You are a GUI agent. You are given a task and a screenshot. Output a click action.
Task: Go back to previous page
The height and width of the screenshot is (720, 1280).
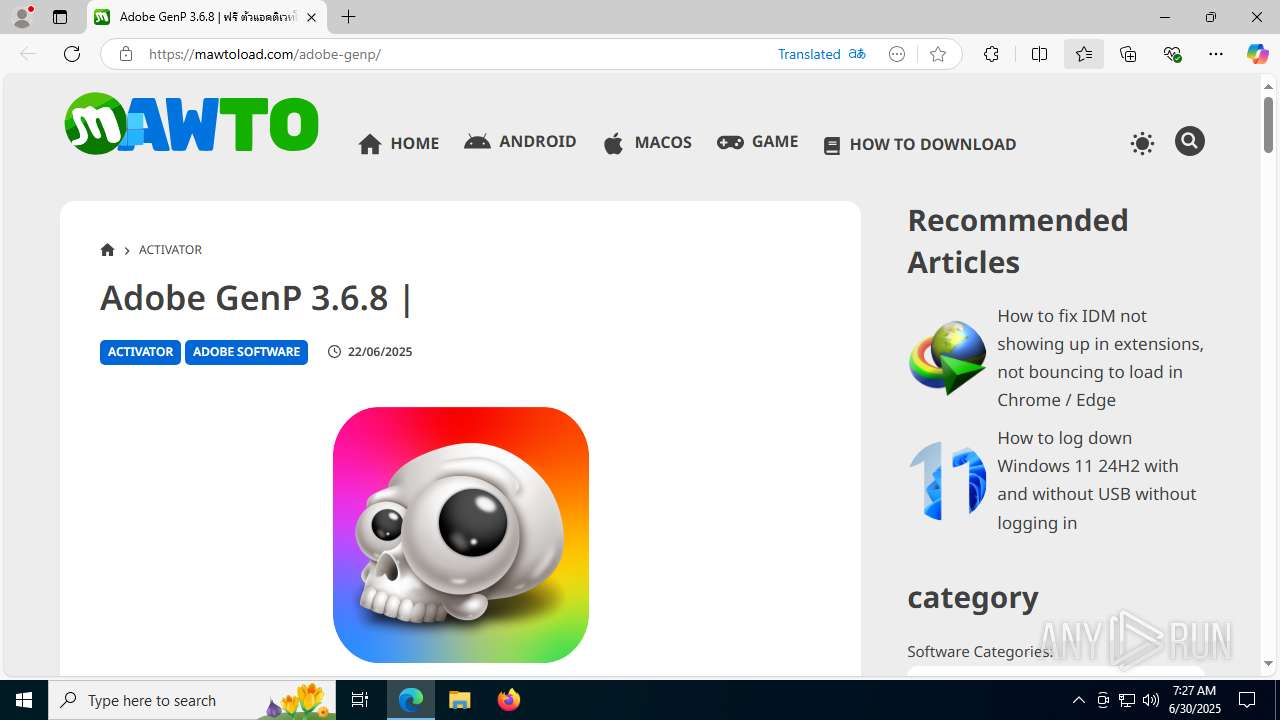tap(28, 54)
